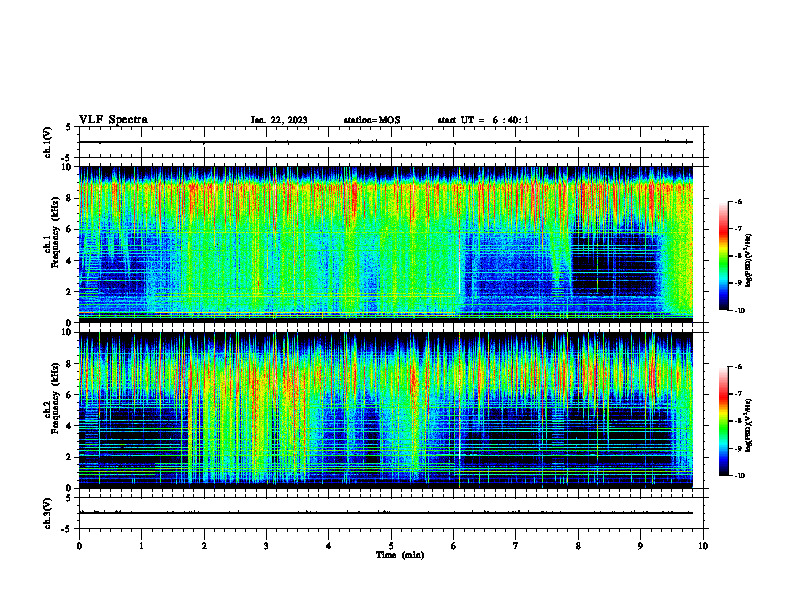
Task: Click ch.2 frequency axis tick "6"
Action: click(70, 395)
